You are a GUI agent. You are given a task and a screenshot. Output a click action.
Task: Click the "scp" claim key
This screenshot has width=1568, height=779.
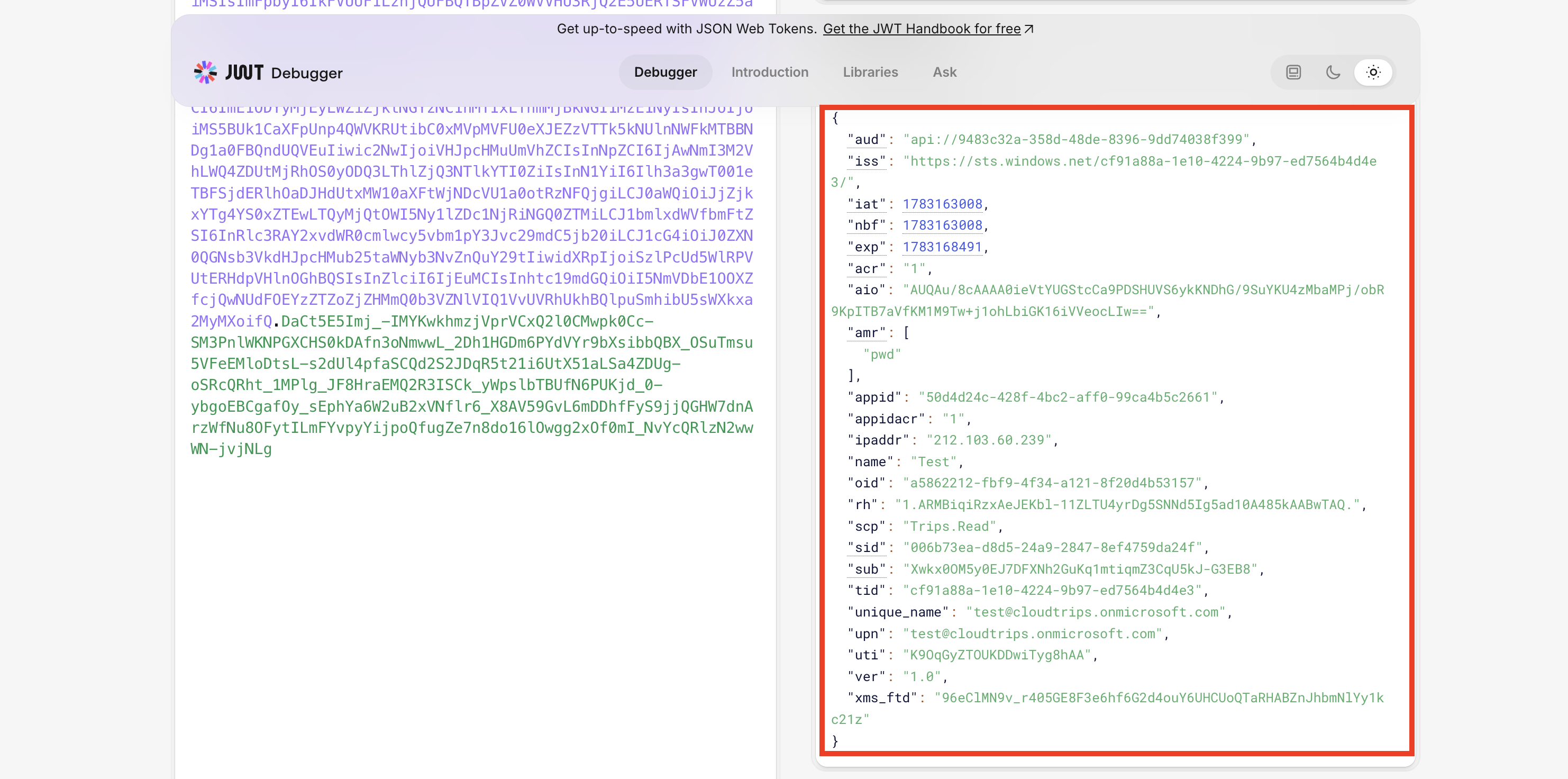867,526
